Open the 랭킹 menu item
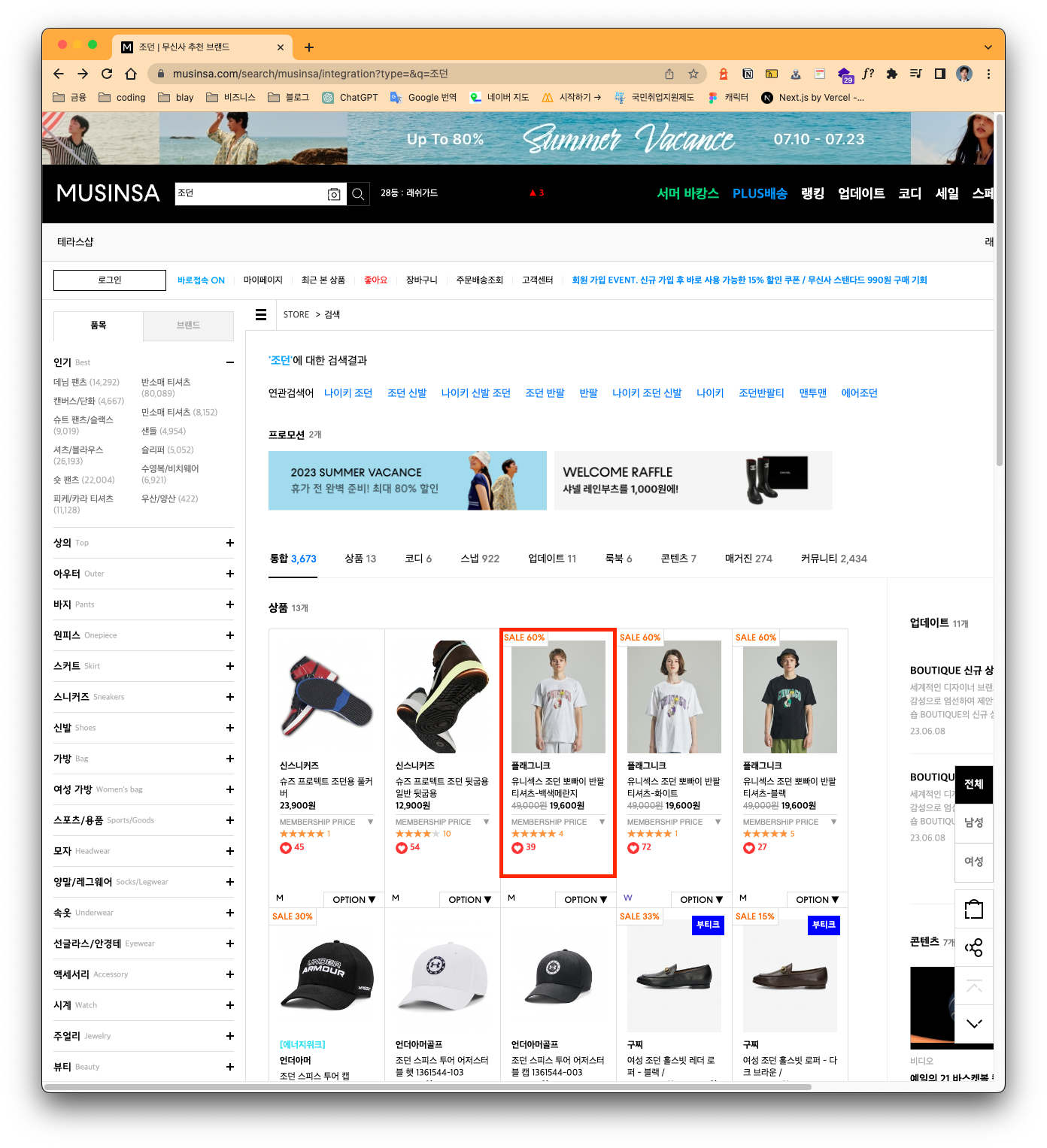 pyautogui.click(x=813, y=193)
